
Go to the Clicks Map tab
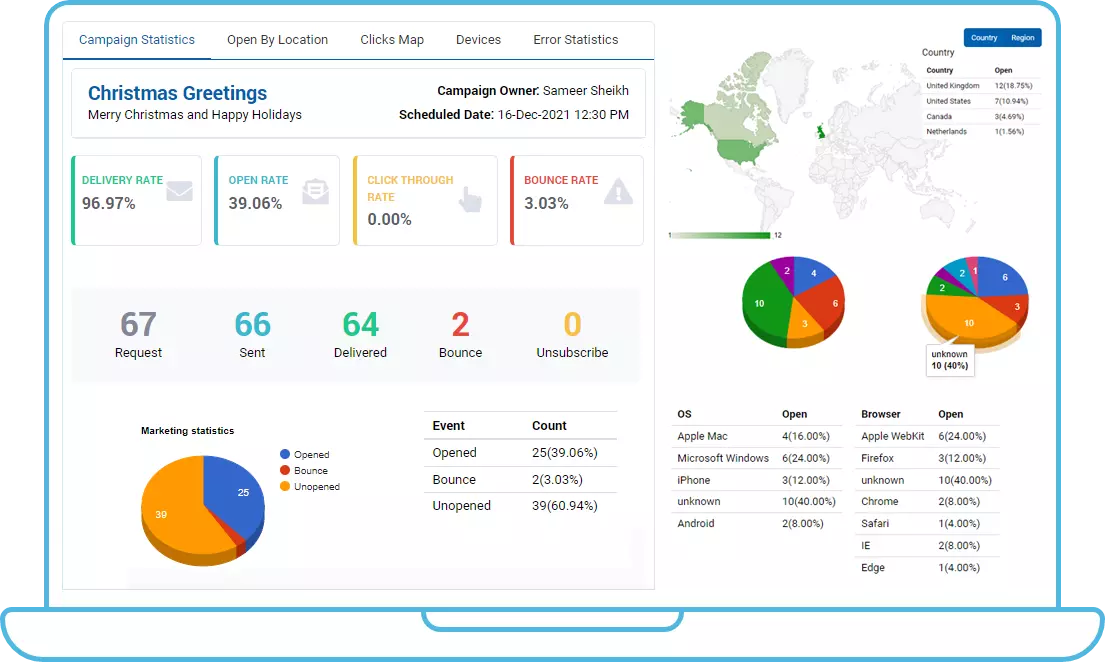(392, 39)
